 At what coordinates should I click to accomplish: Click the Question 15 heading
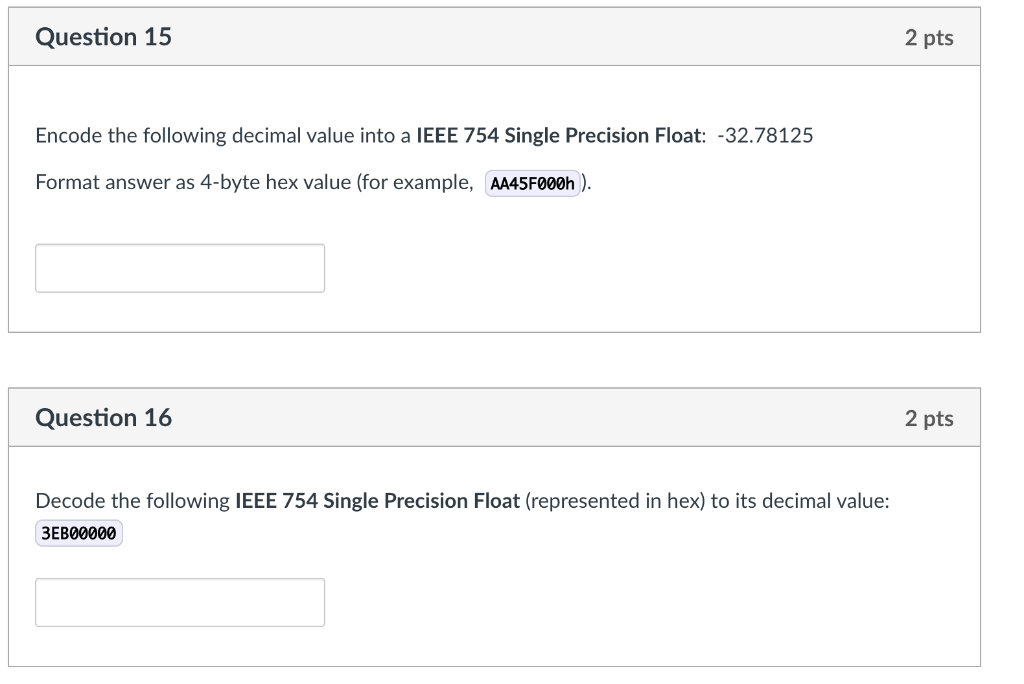point(103,37)
